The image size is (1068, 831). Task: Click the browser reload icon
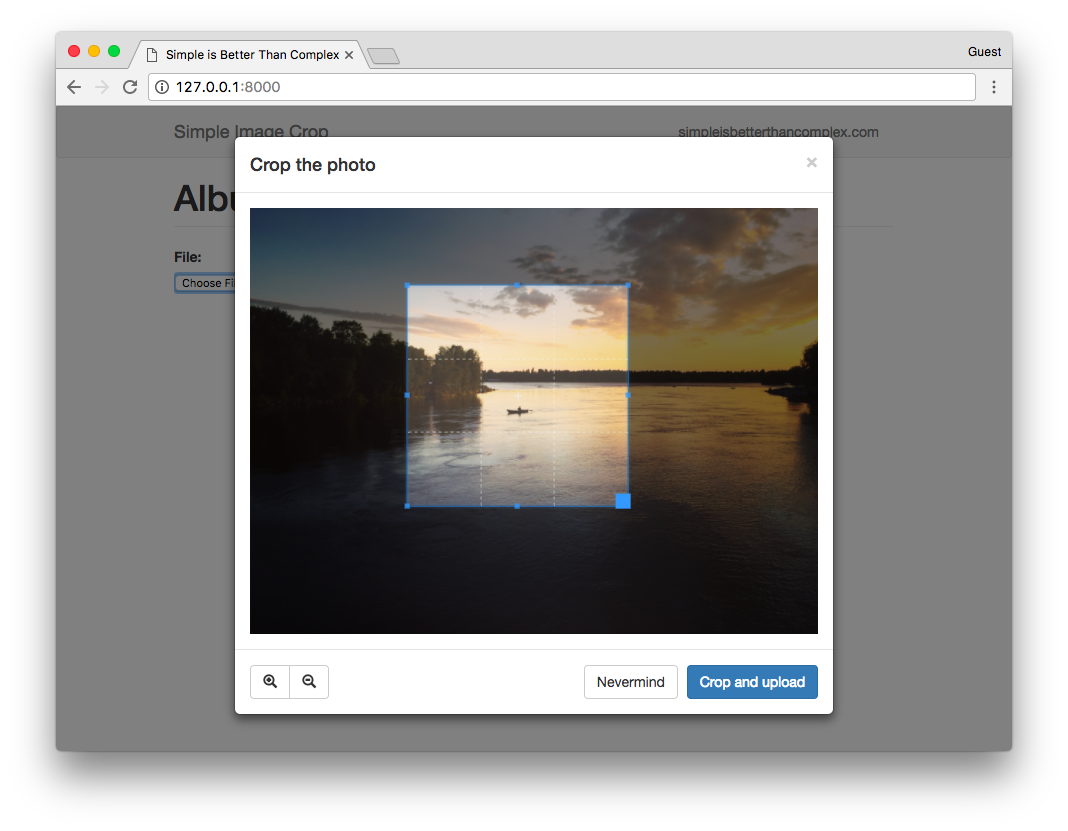129,87
